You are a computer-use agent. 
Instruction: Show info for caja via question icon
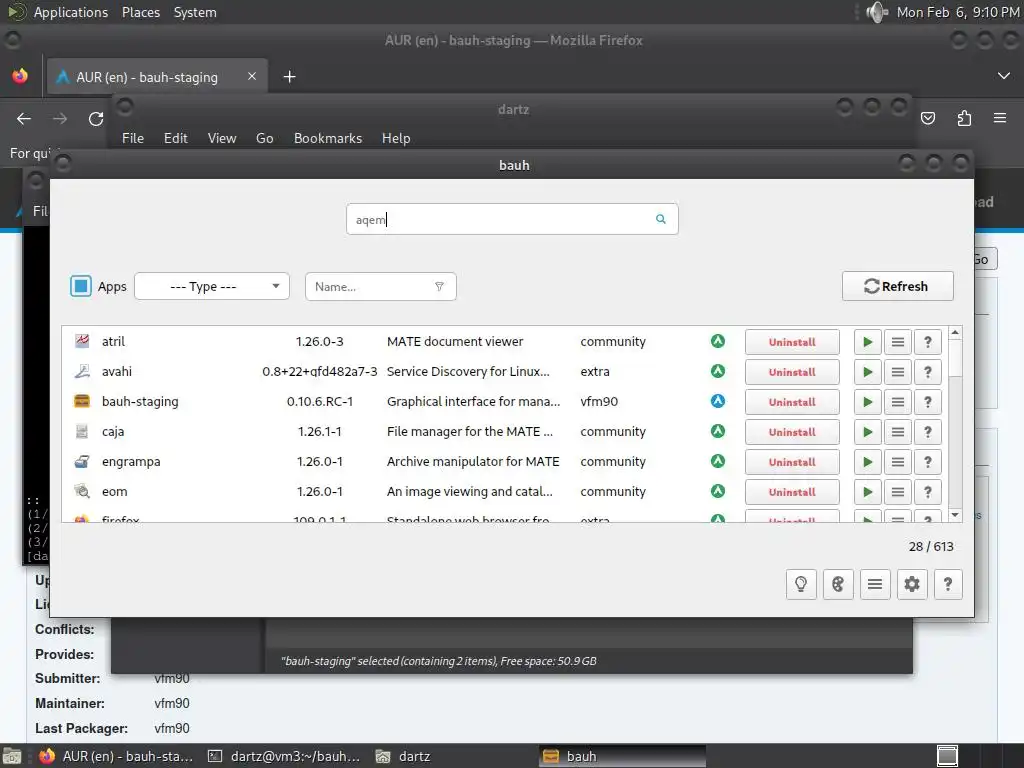(x=927, y=432)
